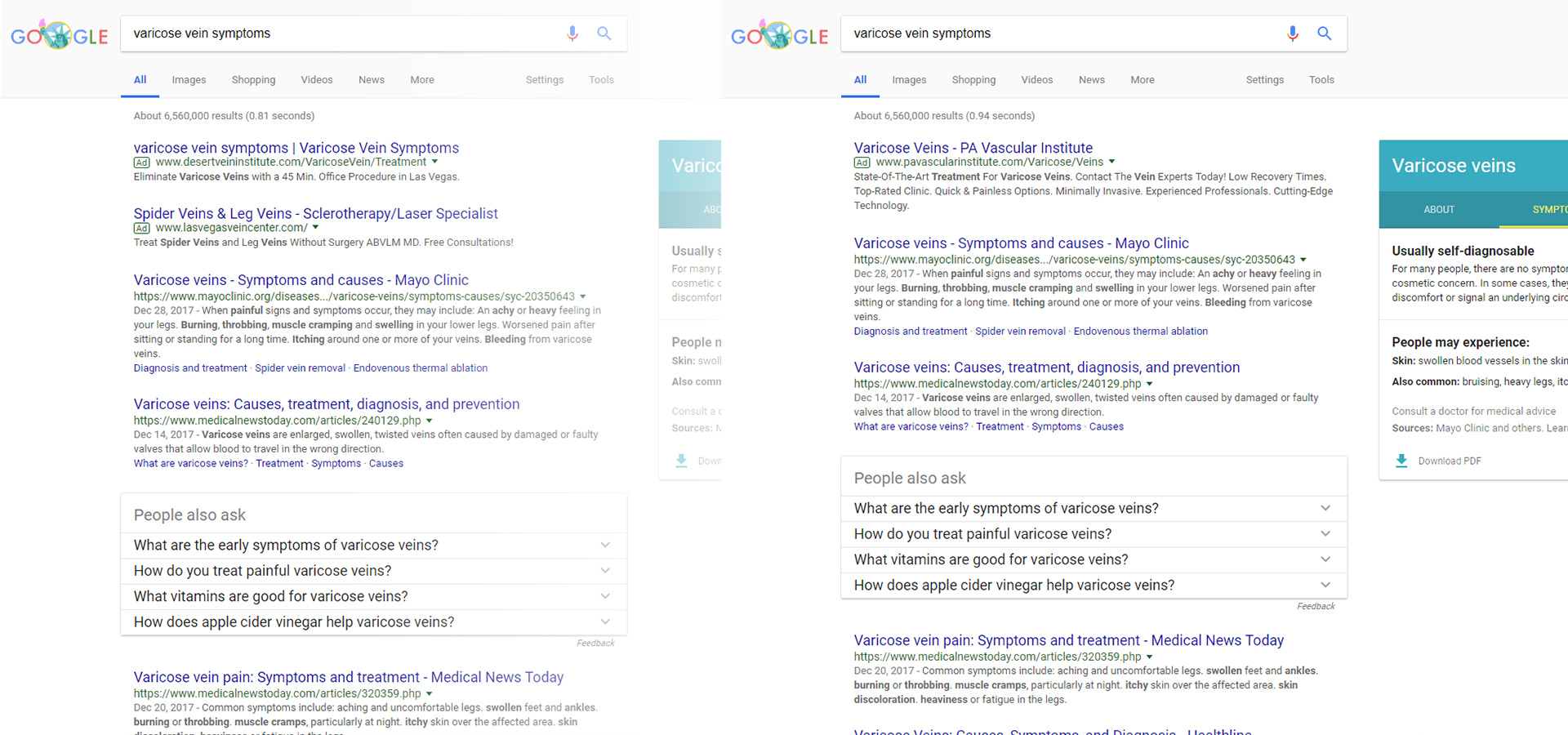Open Settings on the right page
1568x735 pixels.
(1265, 80)
